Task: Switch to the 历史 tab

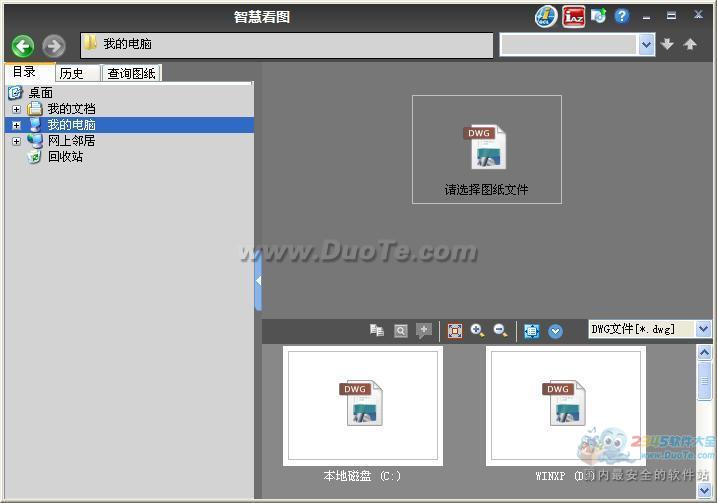Action: click(x=71, y=73)
